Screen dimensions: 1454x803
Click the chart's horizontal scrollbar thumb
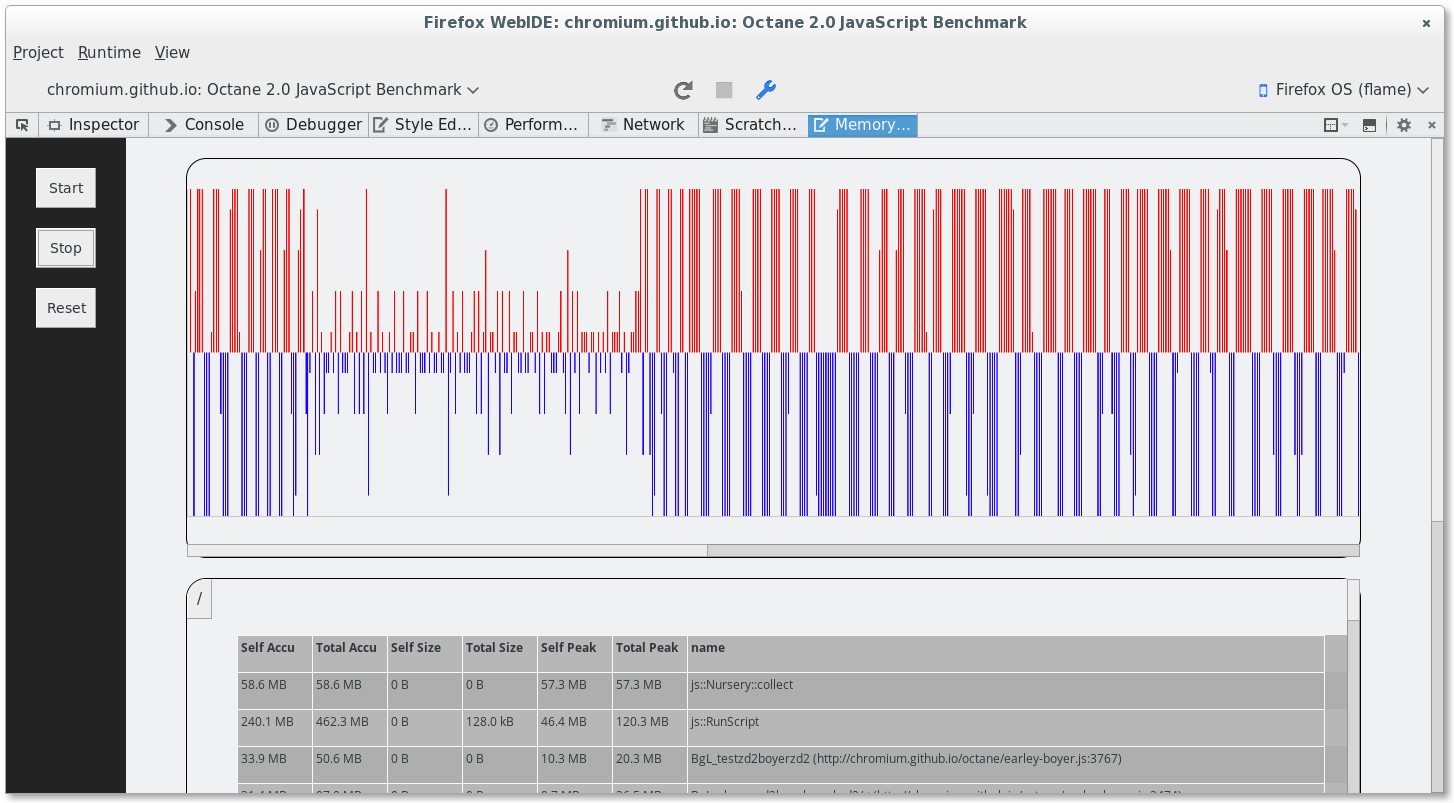coord(1032,550)
